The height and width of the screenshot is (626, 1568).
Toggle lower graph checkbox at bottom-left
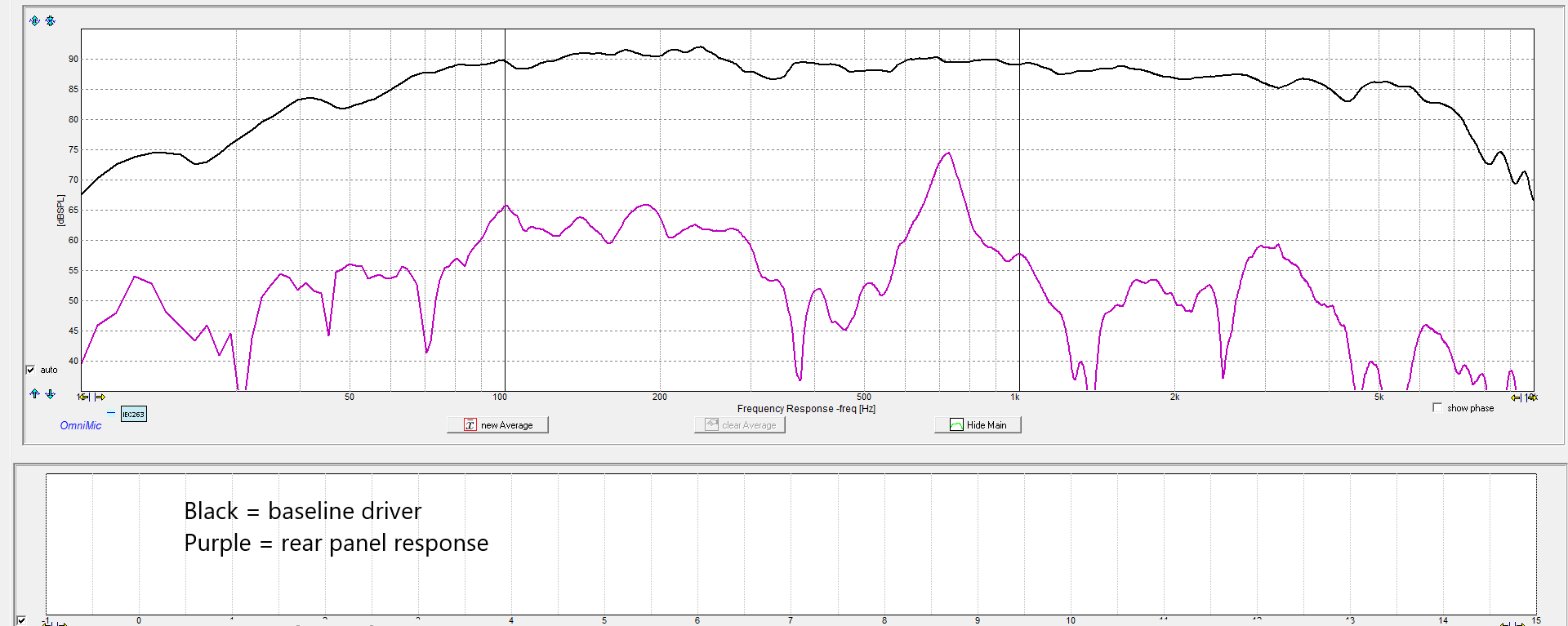[21, 621]
